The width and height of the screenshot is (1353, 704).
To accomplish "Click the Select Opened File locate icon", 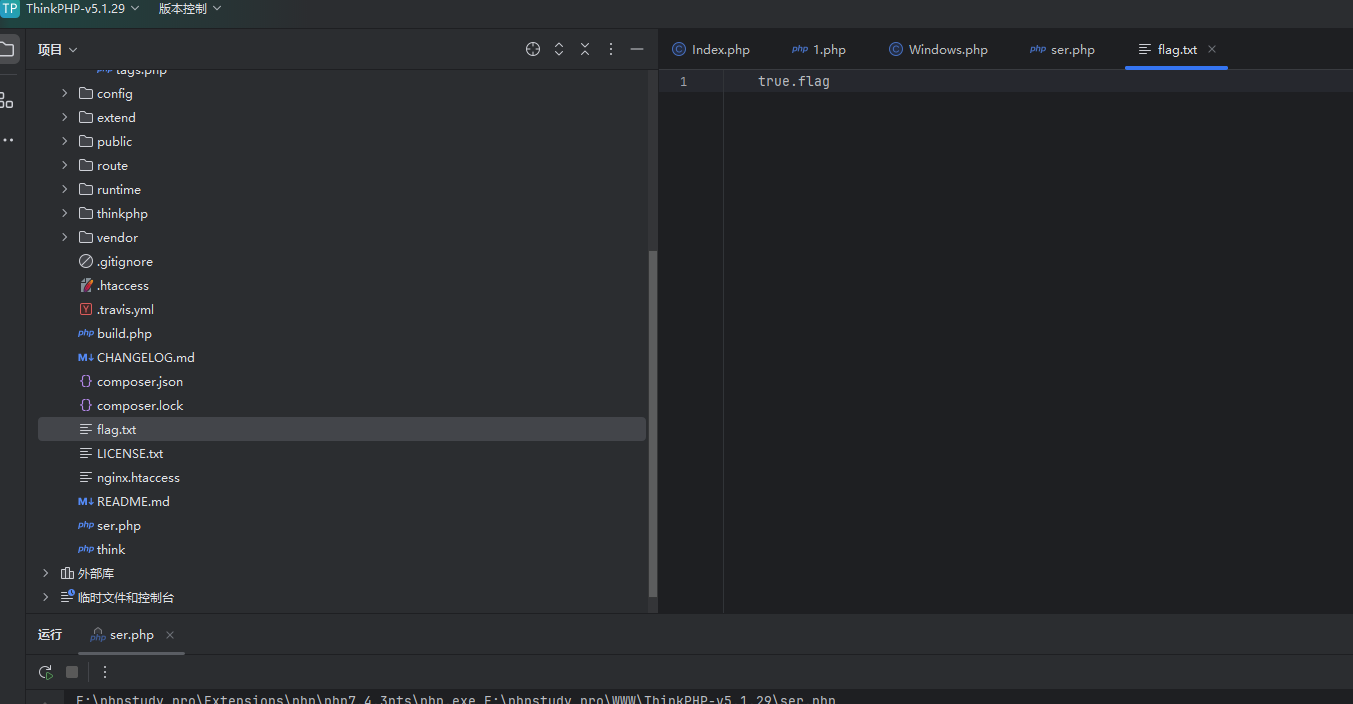I will click(533, 49).
